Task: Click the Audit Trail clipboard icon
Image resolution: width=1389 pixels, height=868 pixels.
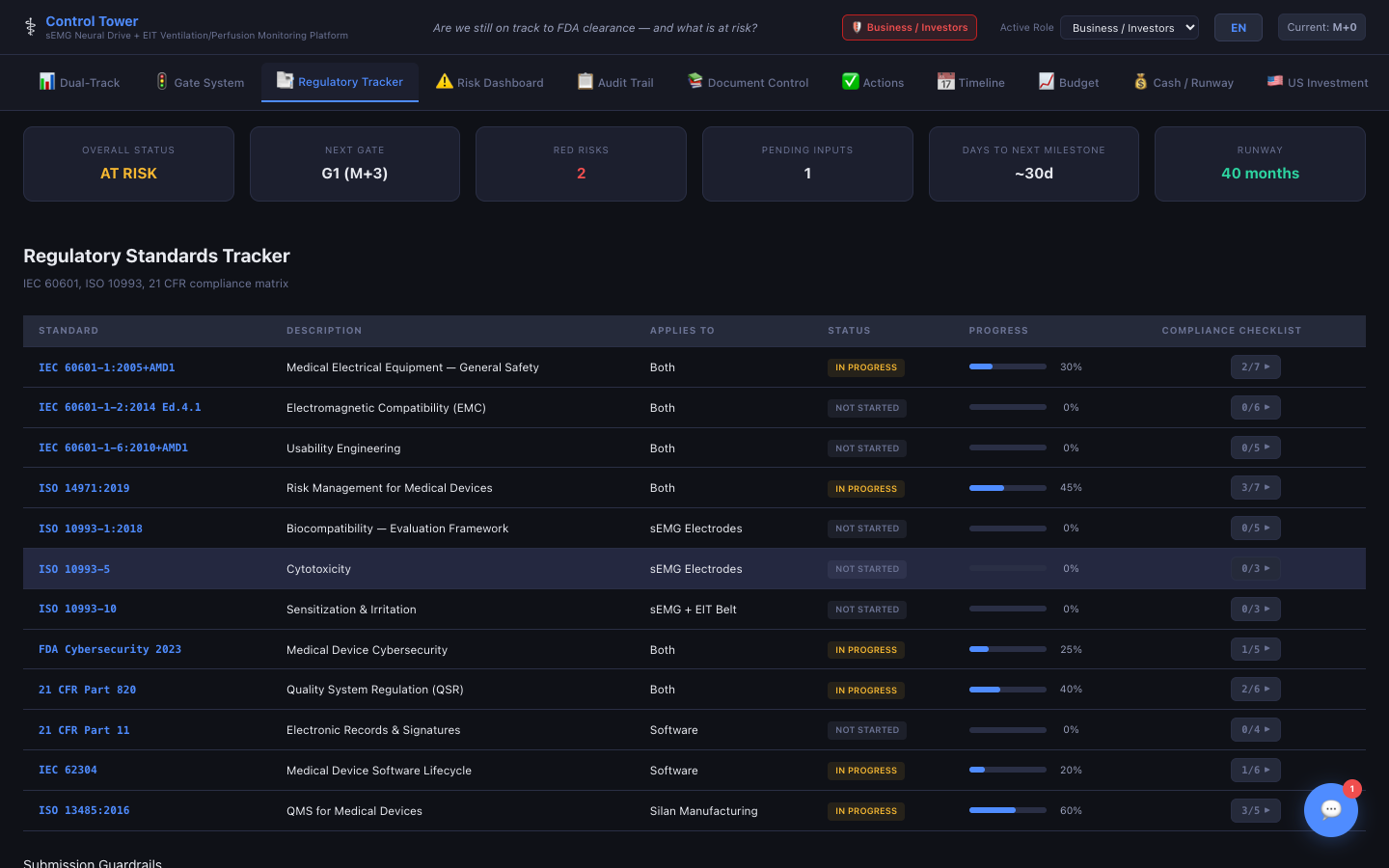Action: (x=586, y=82)
